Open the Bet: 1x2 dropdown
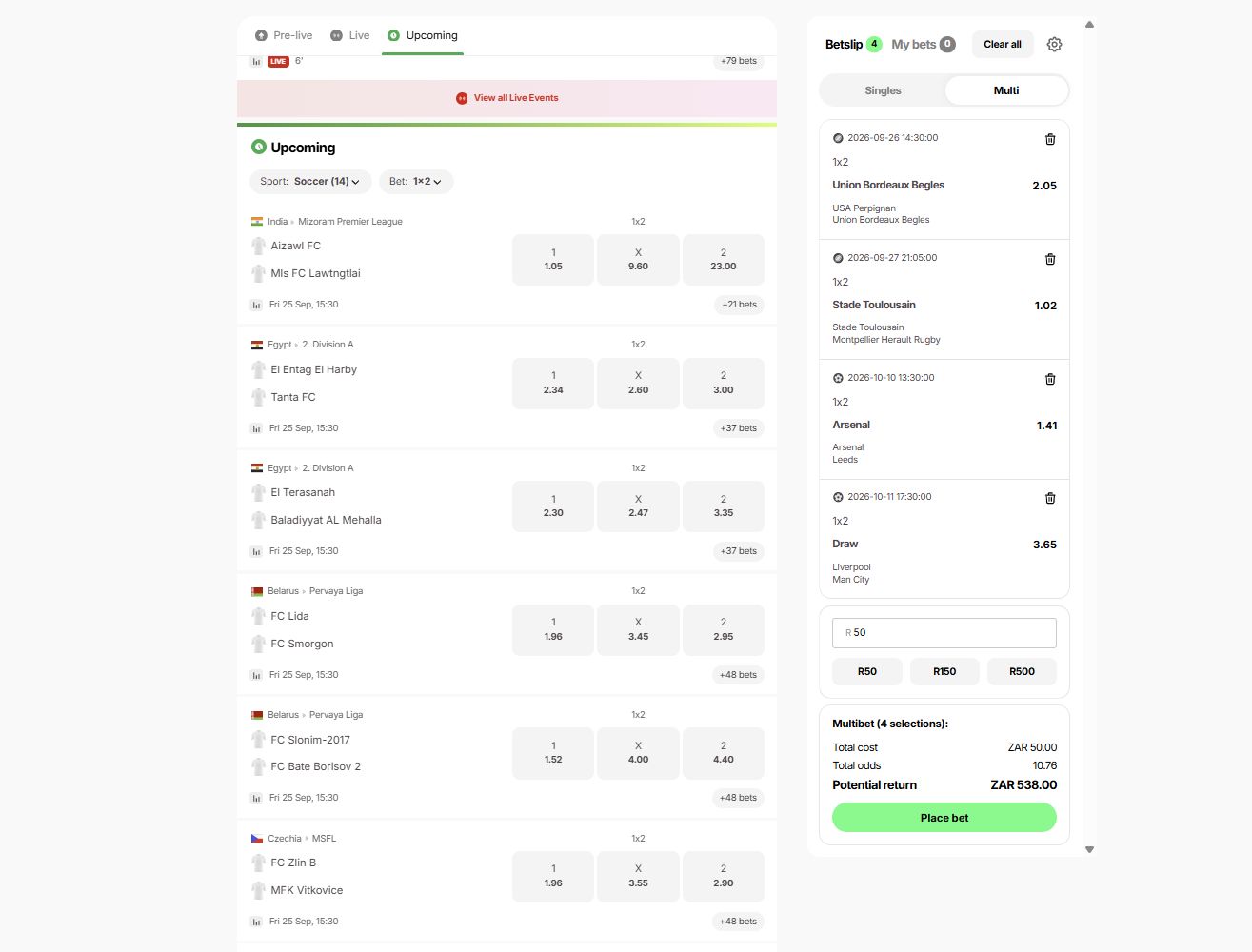 pyautogui.click(x=416, y=181)
